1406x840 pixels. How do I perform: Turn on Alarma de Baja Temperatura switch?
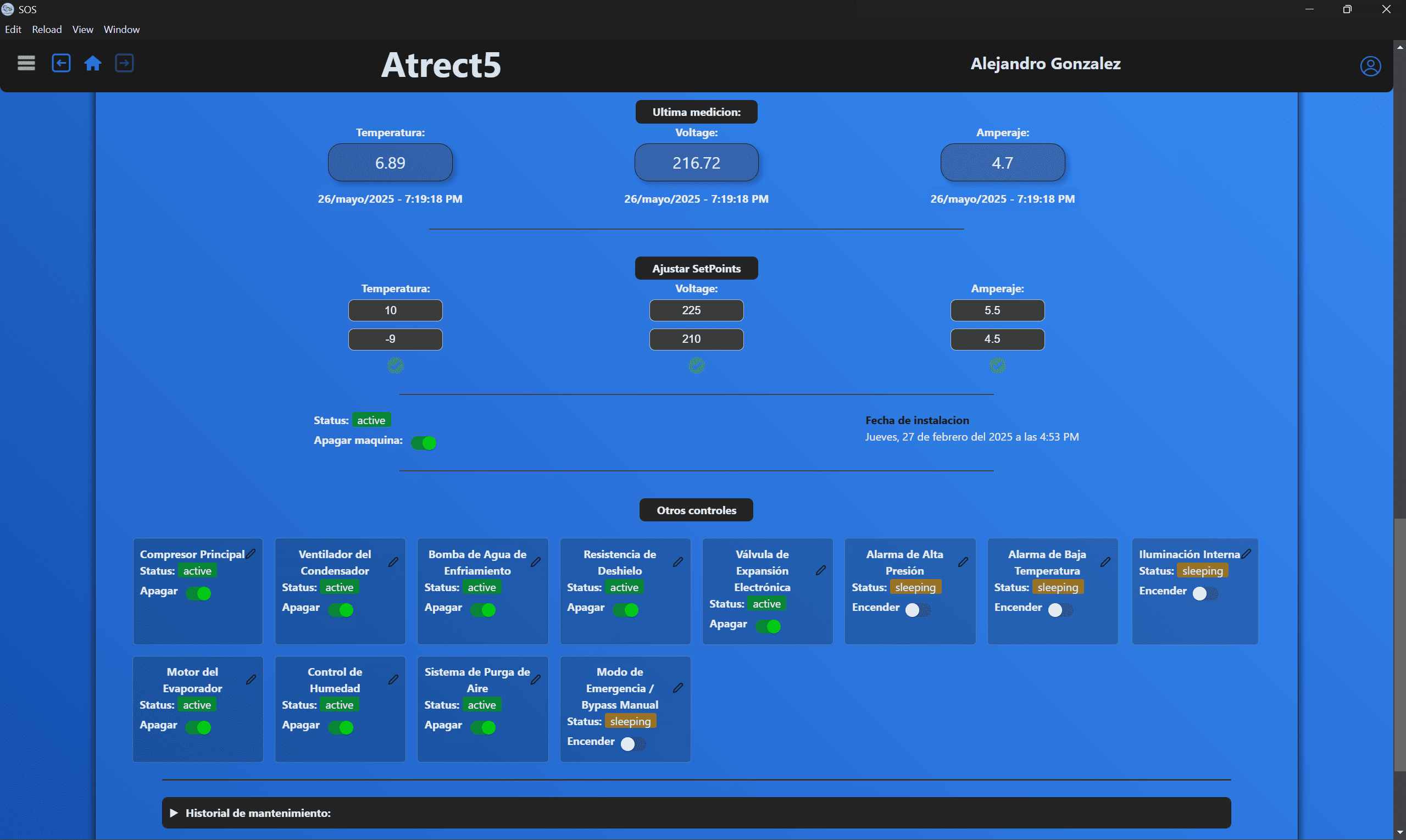point(1061,610)
